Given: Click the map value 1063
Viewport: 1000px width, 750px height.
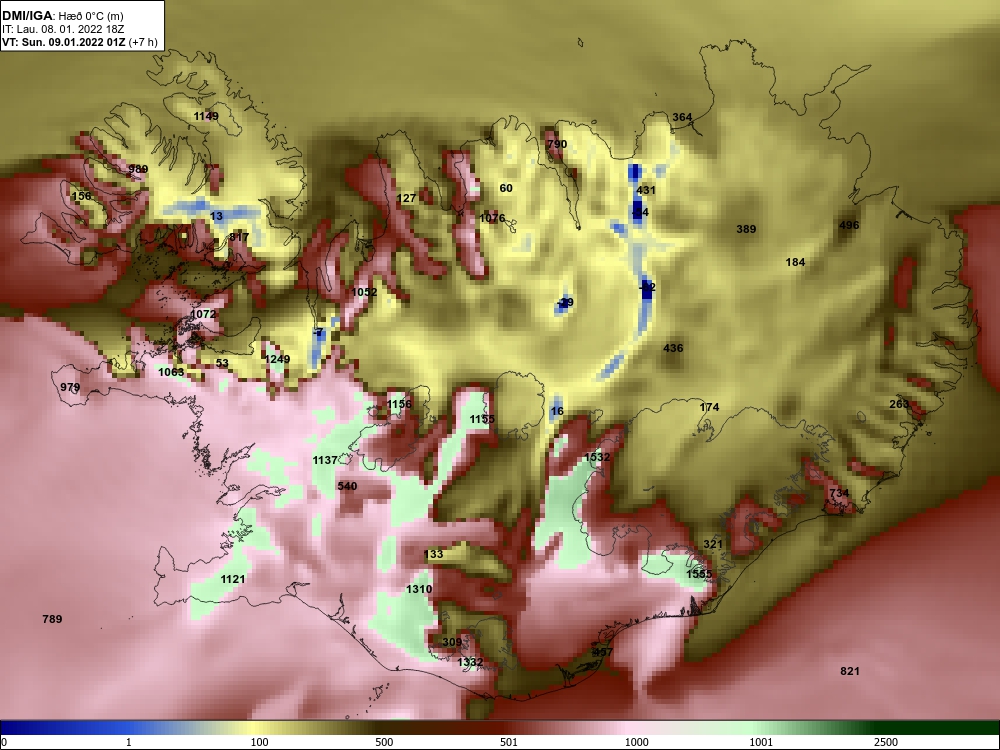Looking at the screenshot, I should coord(171,372).
